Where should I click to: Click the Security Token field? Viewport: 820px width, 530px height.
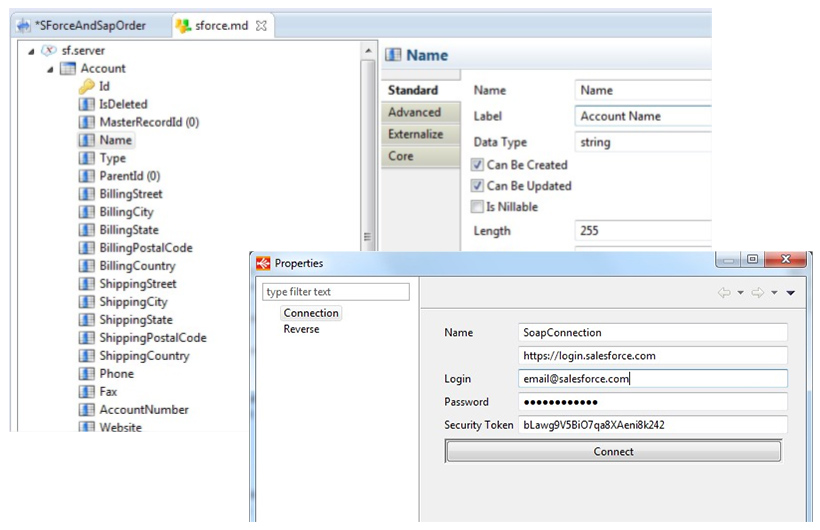653,425
